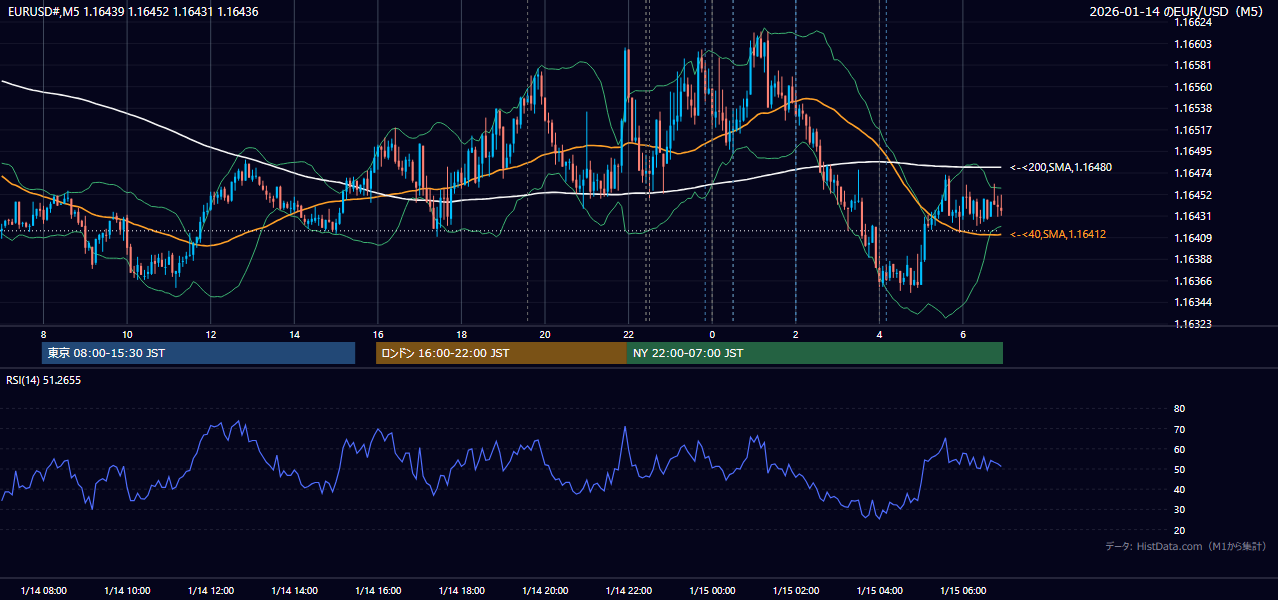Click hour label 10 under the price chart

point(127,334)
